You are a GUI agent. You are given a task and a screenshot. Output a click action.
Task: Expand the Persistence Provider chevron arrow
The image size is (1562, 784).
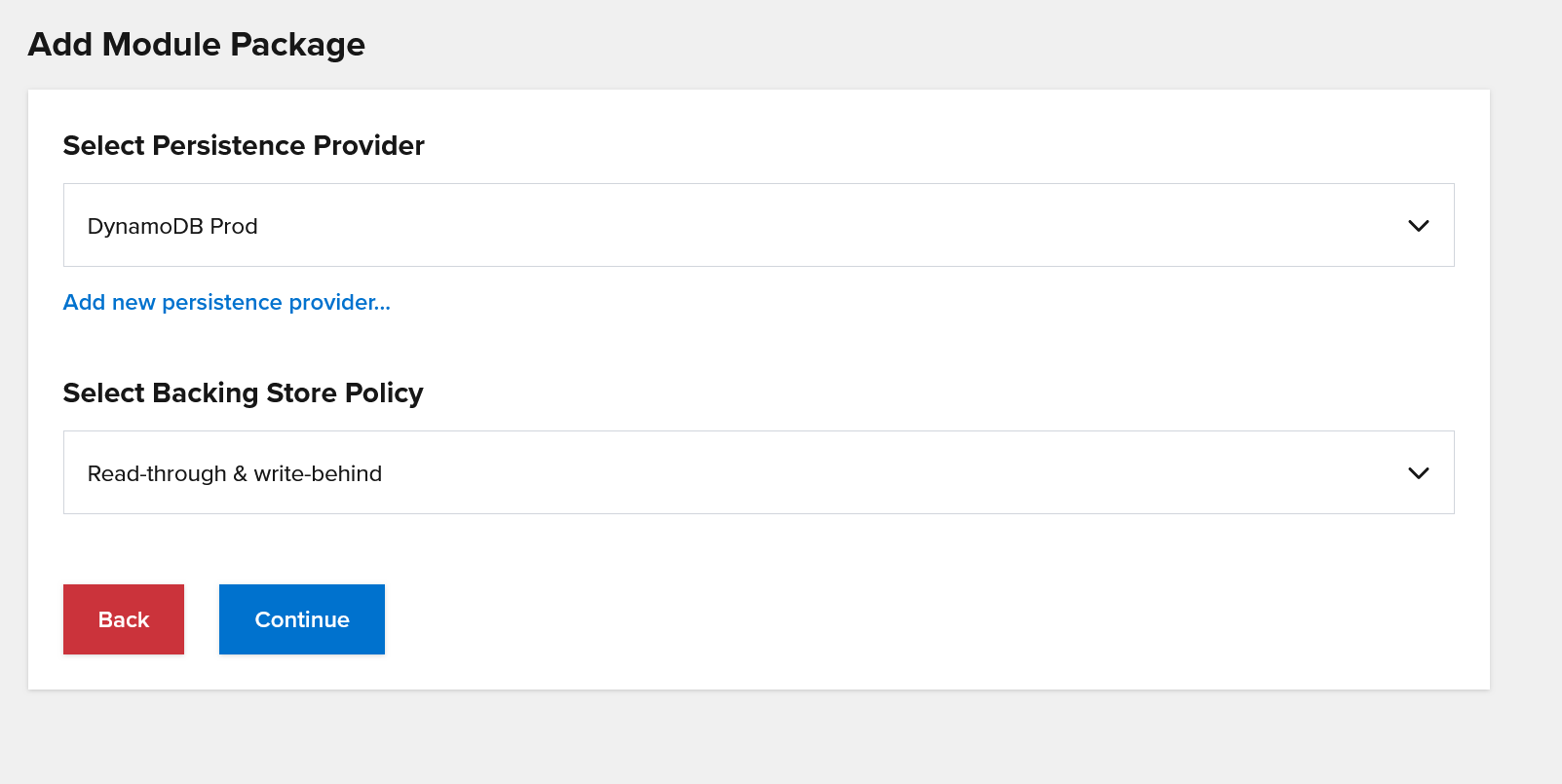[1418, 226]
